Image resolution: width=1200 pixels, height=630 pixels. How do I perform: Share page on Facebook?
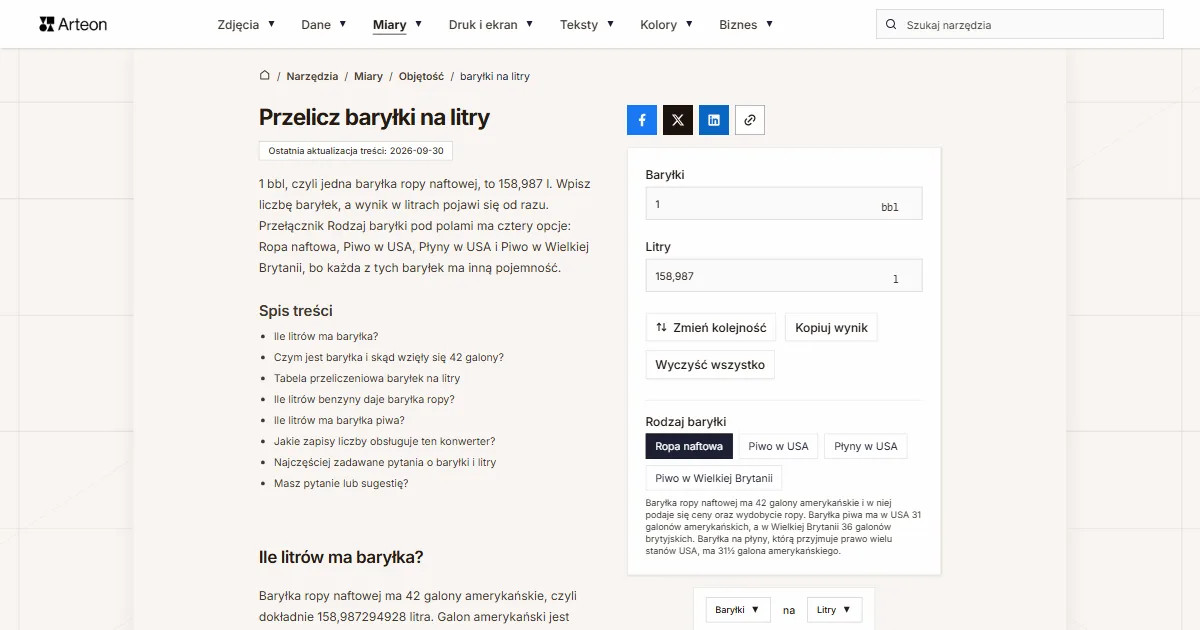642,120
